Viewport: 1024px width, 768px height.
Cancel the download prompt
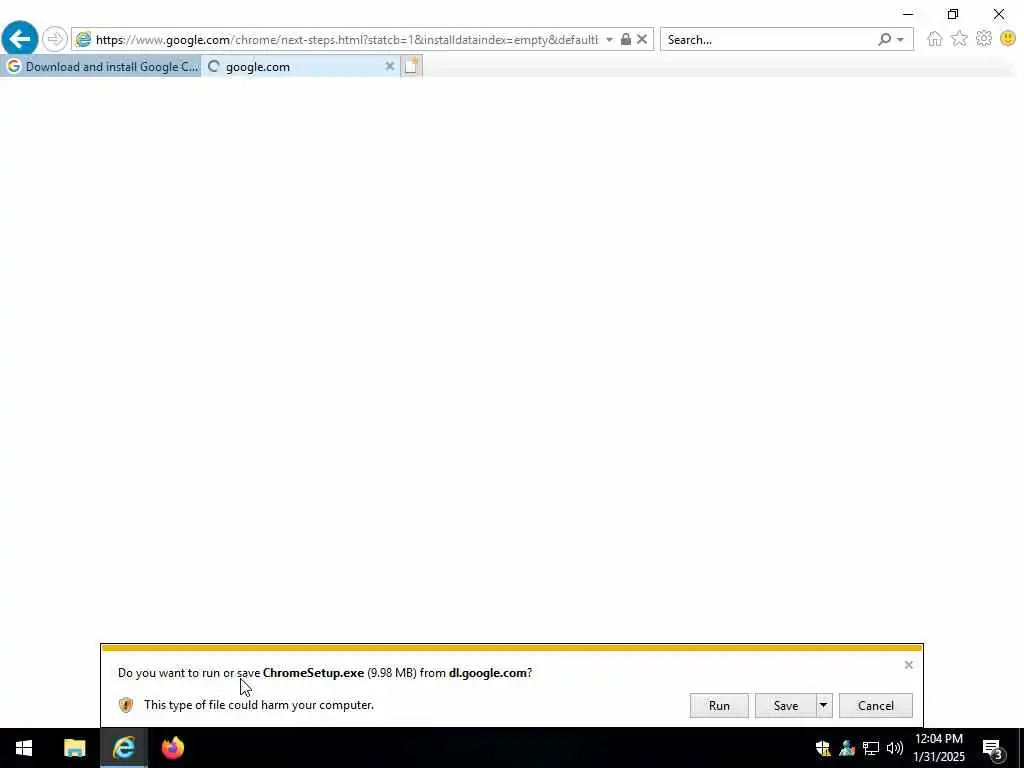coord(876,706)
